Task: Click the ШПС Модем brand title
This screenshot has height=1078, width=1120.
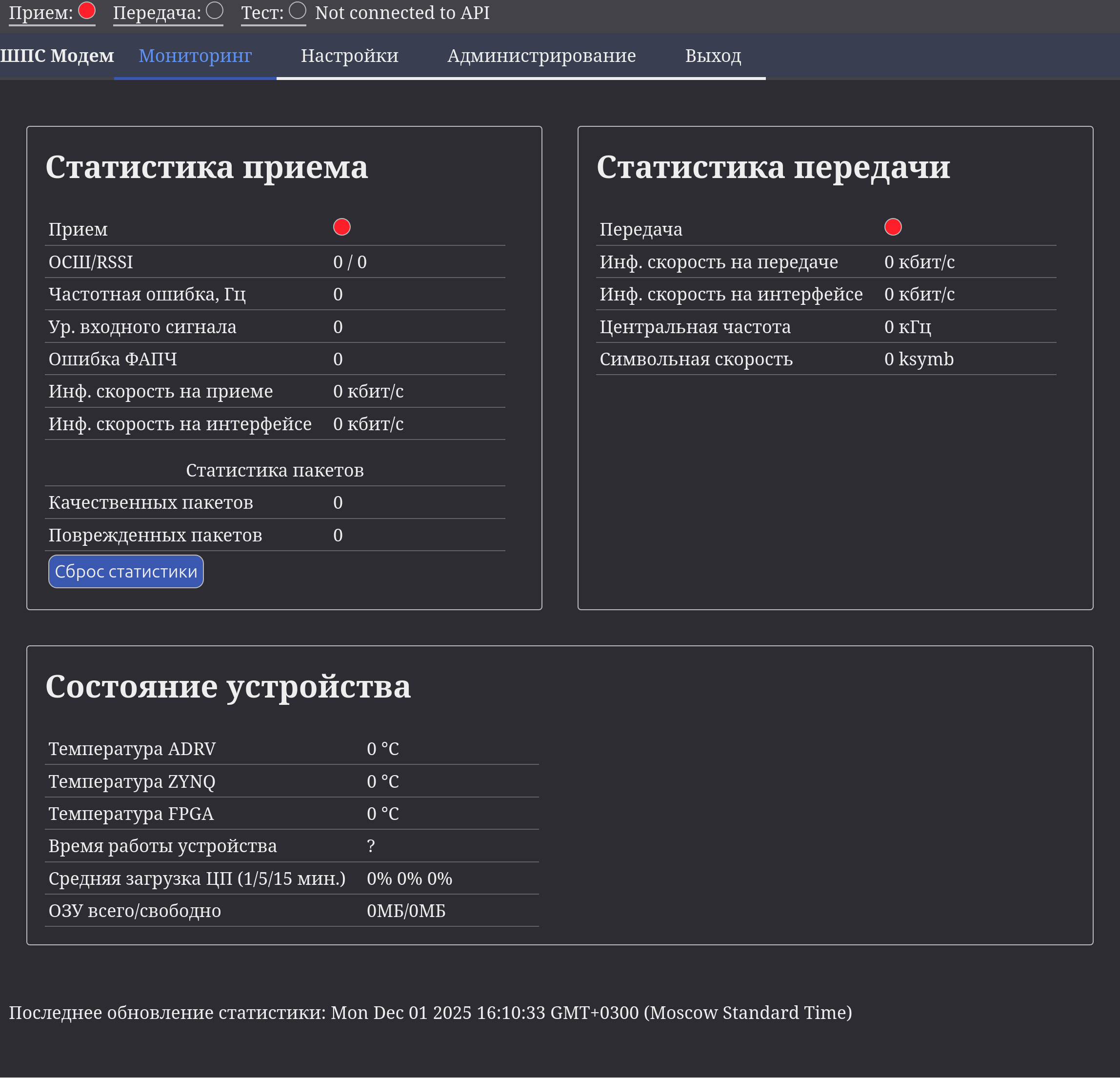Action: [57, 56]
